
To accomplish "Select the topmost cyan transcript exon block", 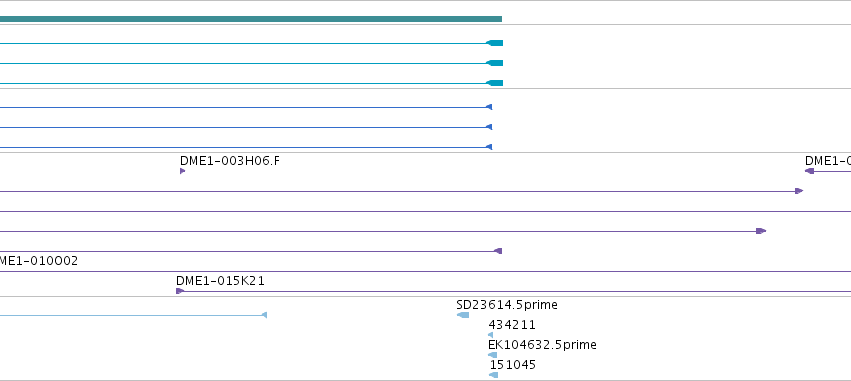I will (494, 43).
